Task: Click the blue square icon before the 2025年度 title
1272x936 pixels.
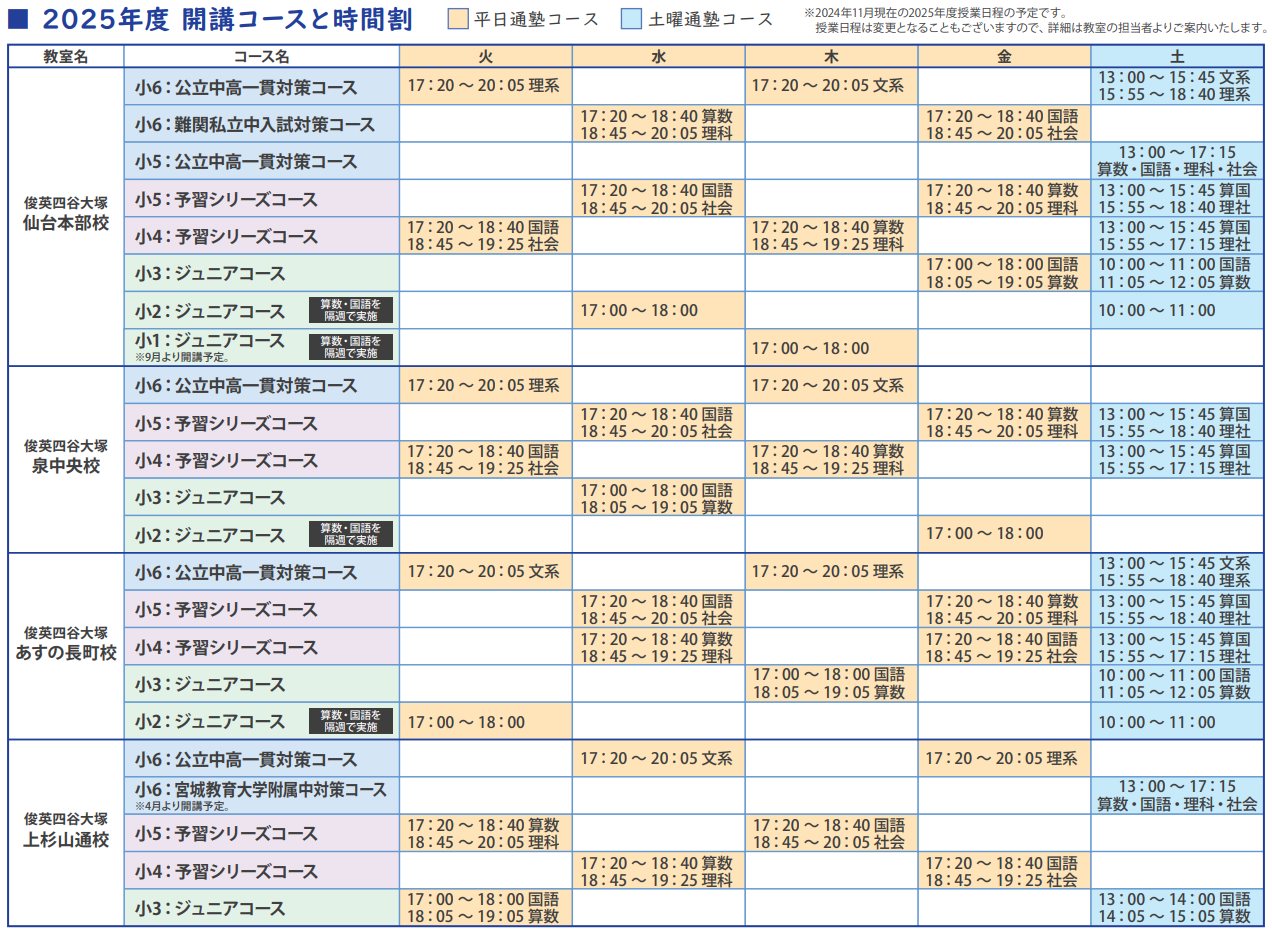Action: (19, 19)
